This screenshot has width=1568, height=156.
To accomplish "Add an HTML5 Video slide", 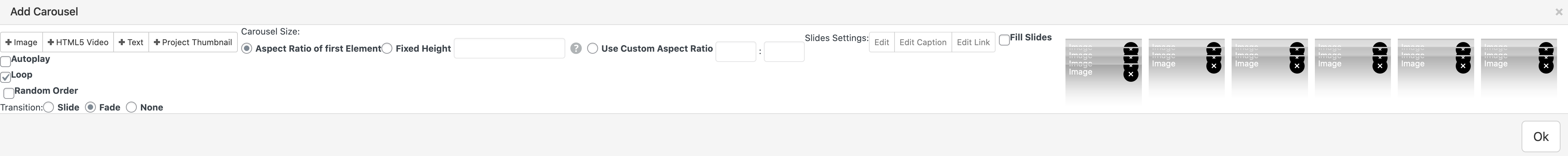I will [x=78, y=42].
